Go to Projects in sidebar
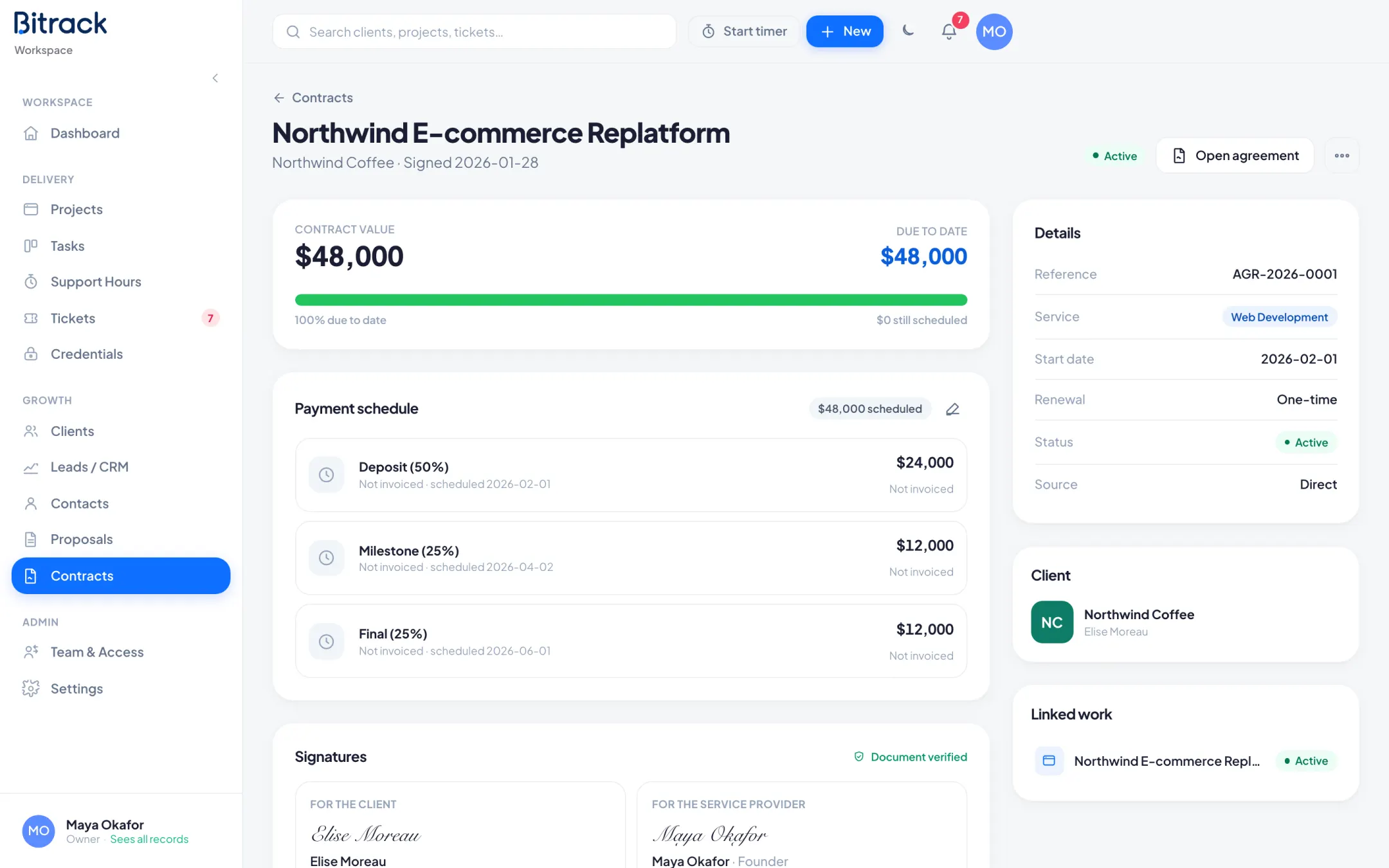Screen dimensions: 1389x868 point(121,209)
